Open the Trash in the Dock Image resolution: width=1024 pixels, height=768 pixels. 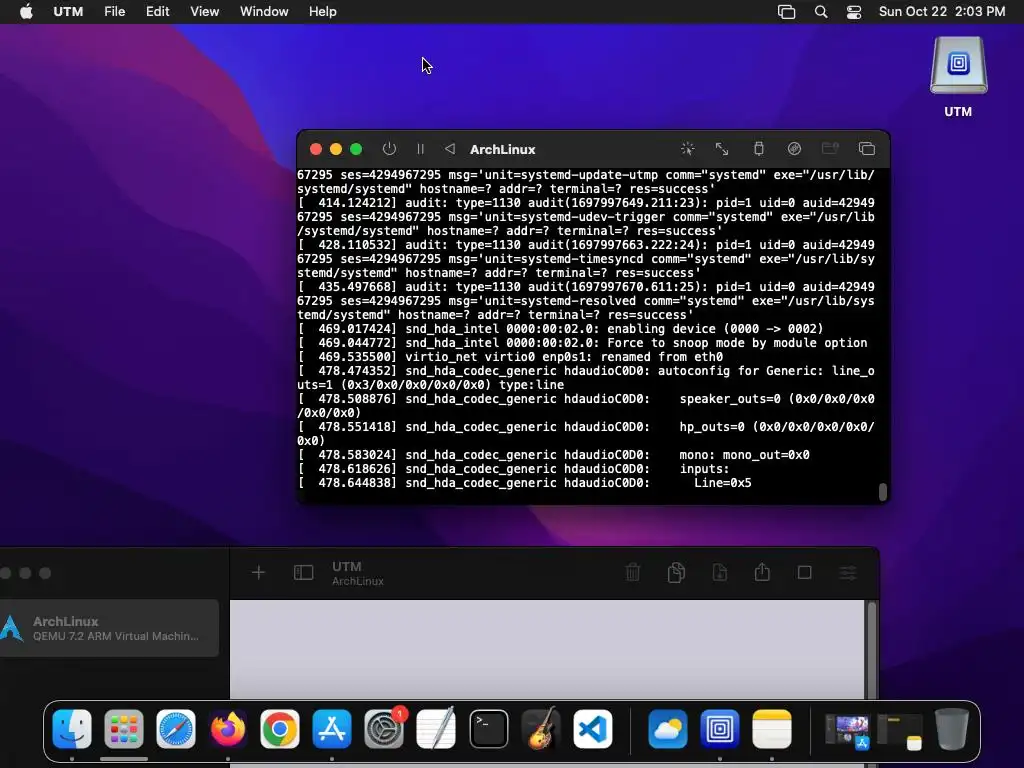[x=952, y=729]
